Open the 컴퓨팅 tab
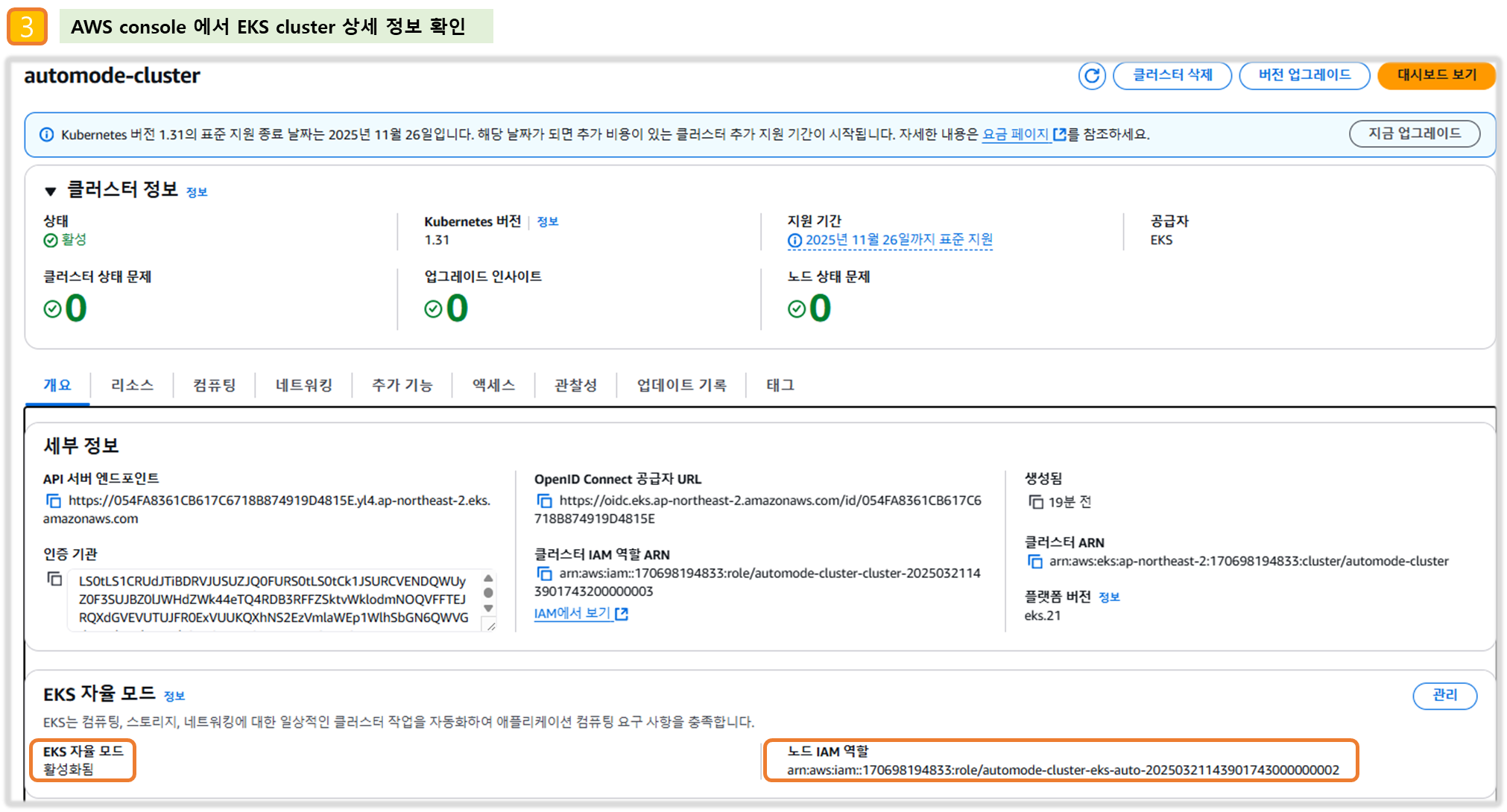1507x812 pixels. 215,385
